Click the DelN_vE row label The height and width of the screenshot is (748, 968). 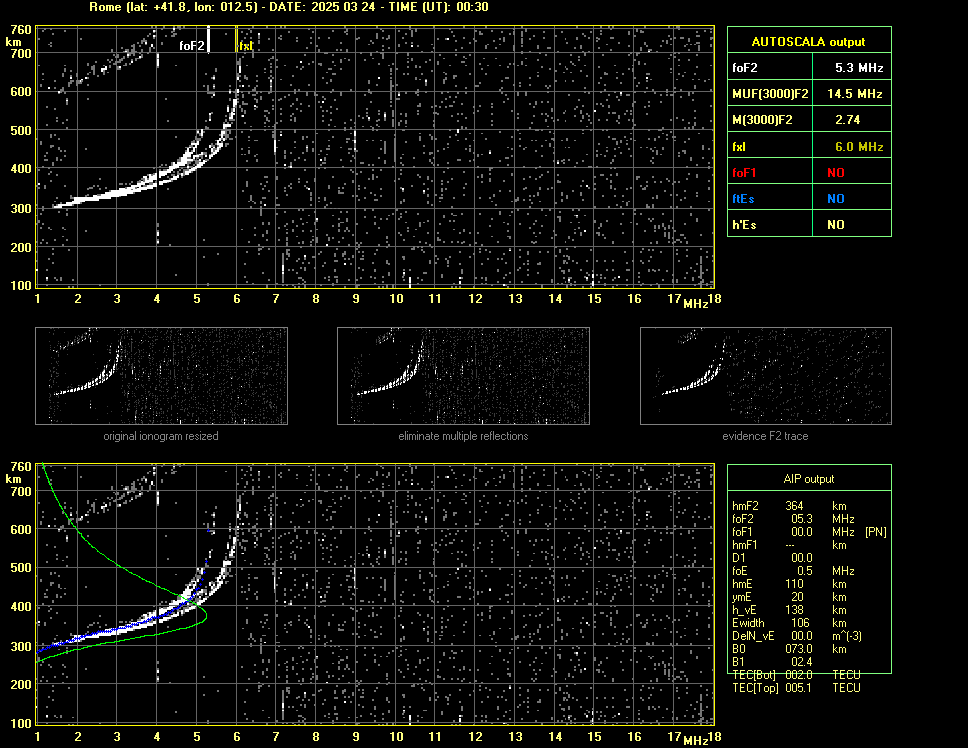[x=753, y=636]
